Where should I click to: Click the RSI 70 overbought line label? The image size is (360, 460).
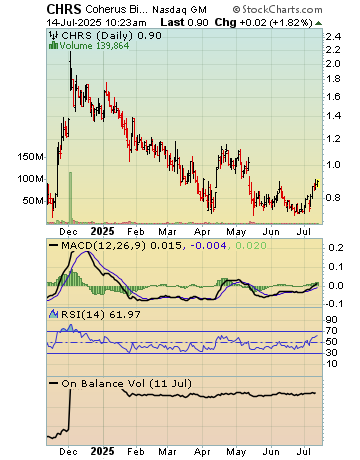[x=331, y=331]
